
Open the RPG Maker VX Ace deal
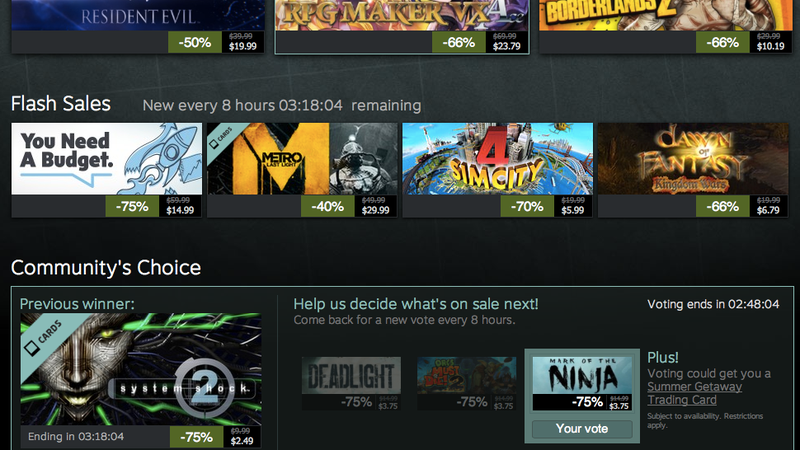402,15
